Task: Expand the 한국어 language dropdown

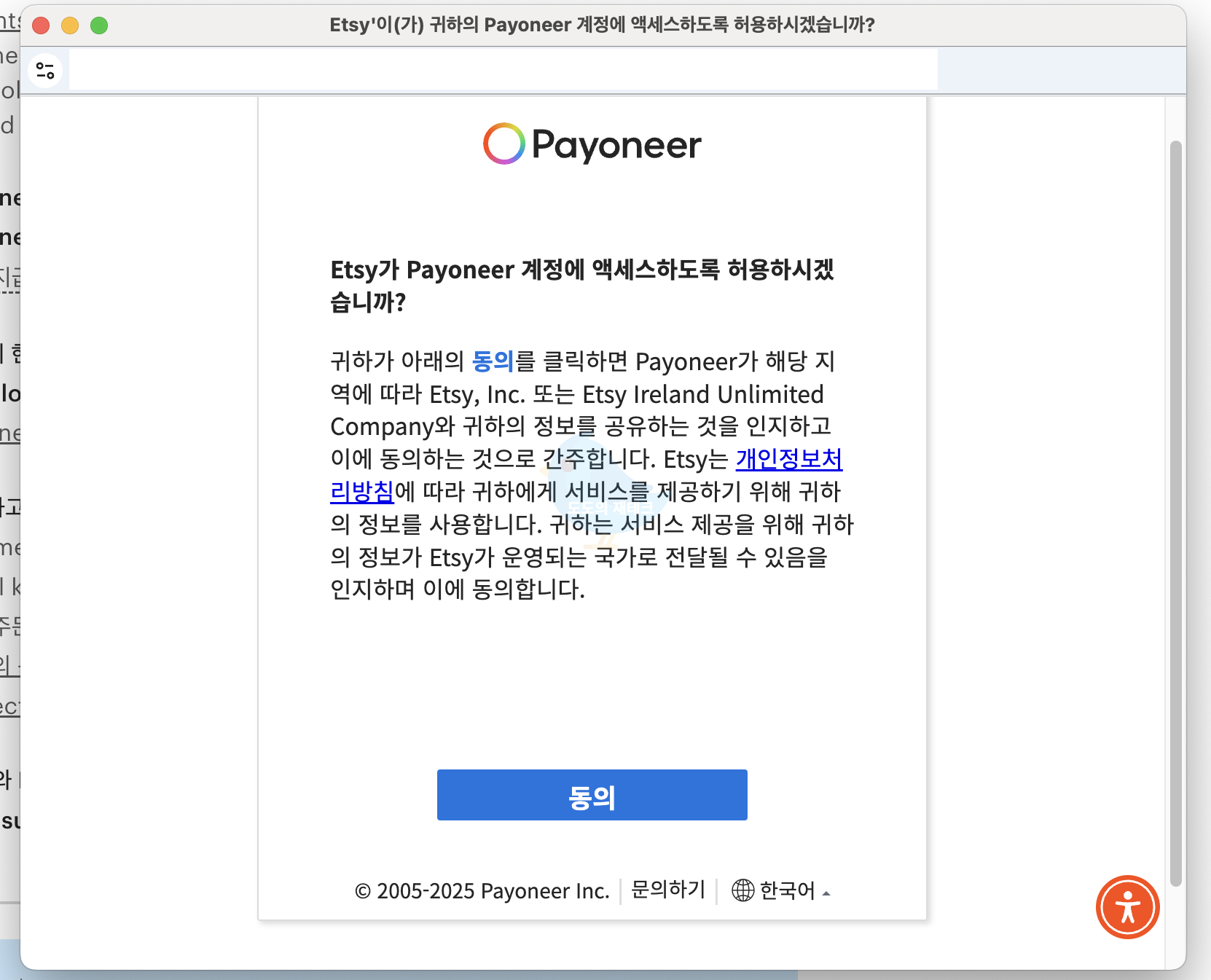Action: [x=781, y=890]
